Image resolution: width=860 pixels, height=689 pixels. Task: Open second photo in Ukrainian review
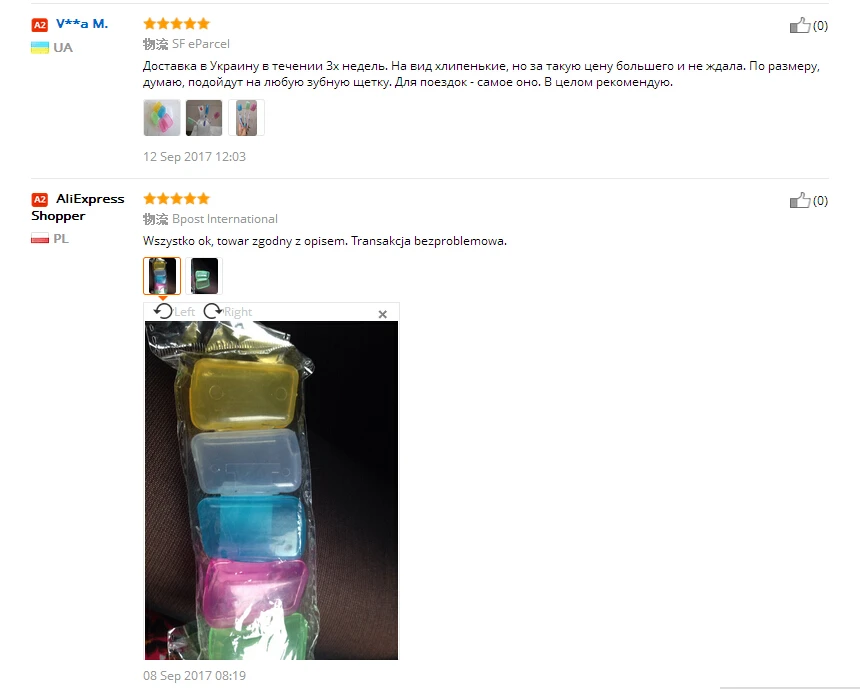pos(204,117)
